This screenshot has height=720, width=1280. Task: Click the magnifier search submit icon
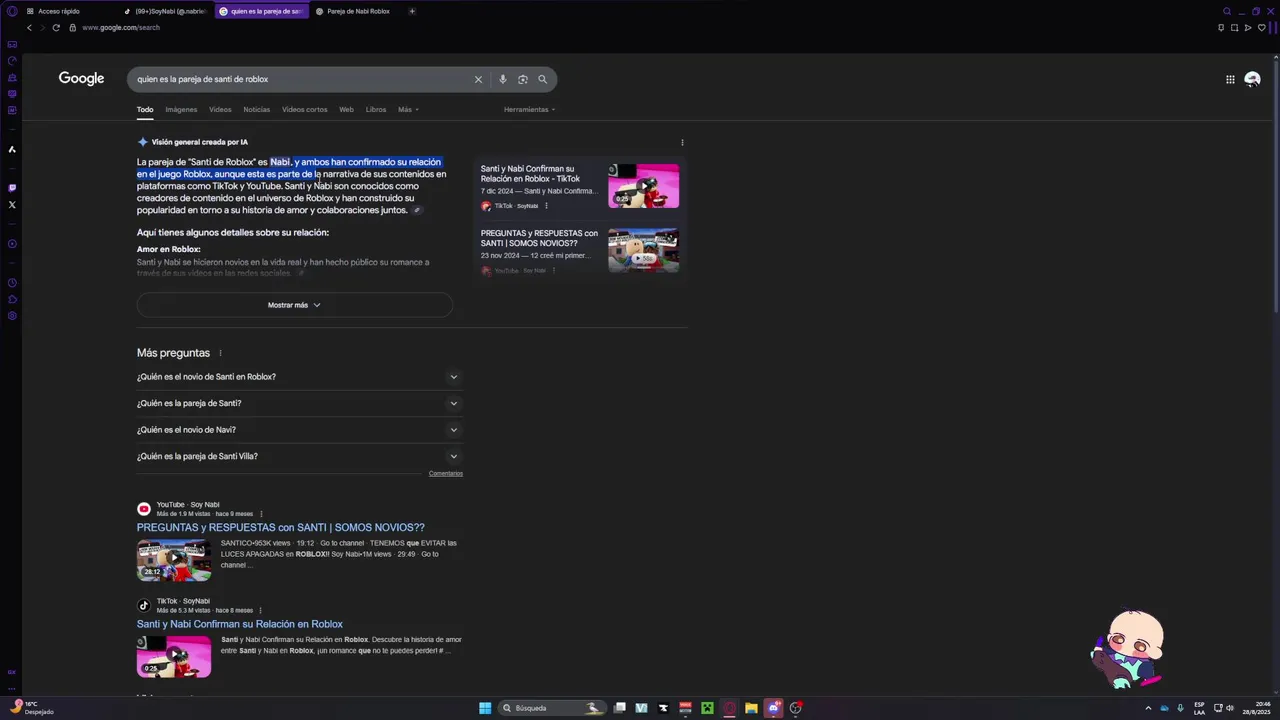pyautogui.click(x=543, y=79)
